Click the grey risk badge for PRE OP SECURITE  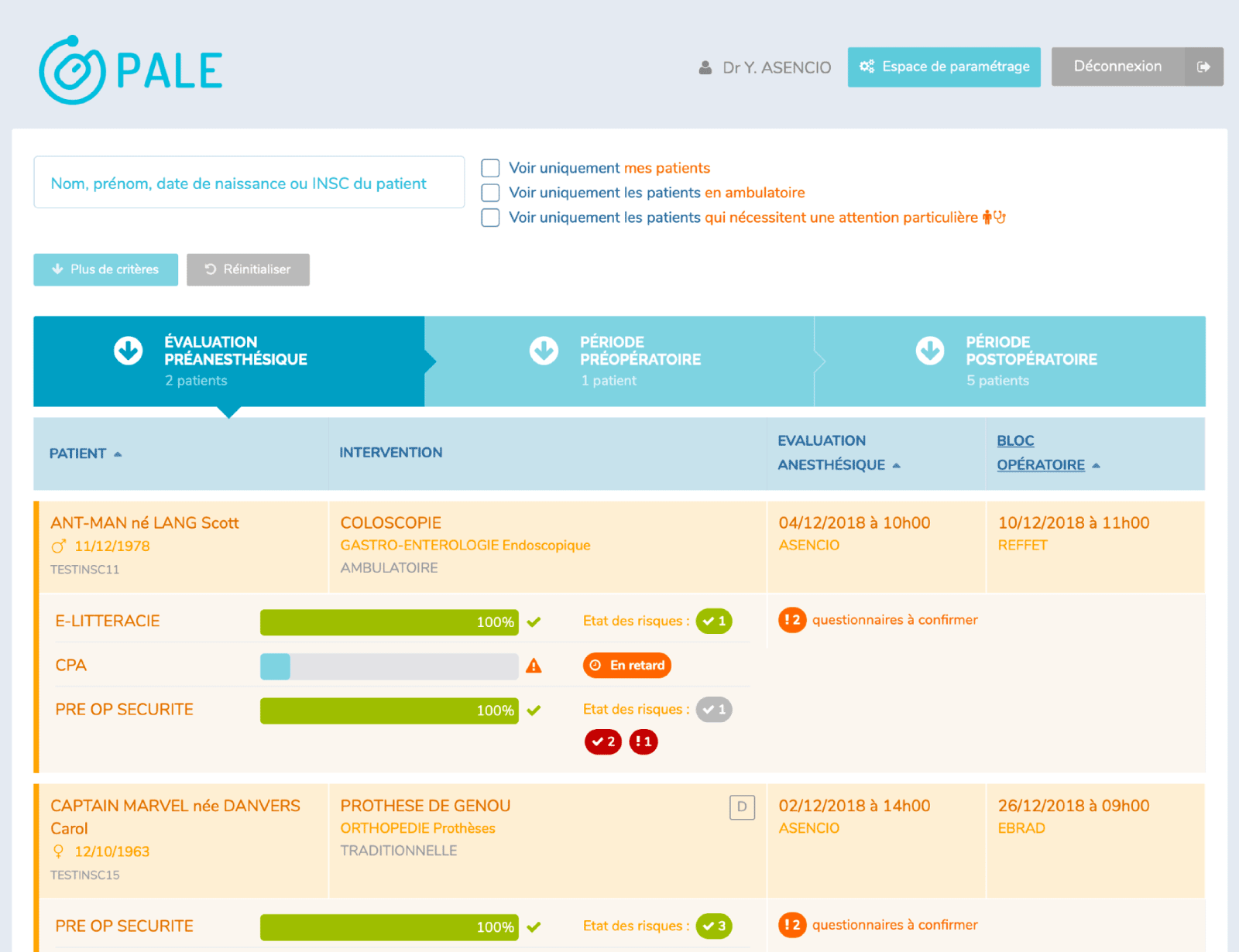point(713,709)
